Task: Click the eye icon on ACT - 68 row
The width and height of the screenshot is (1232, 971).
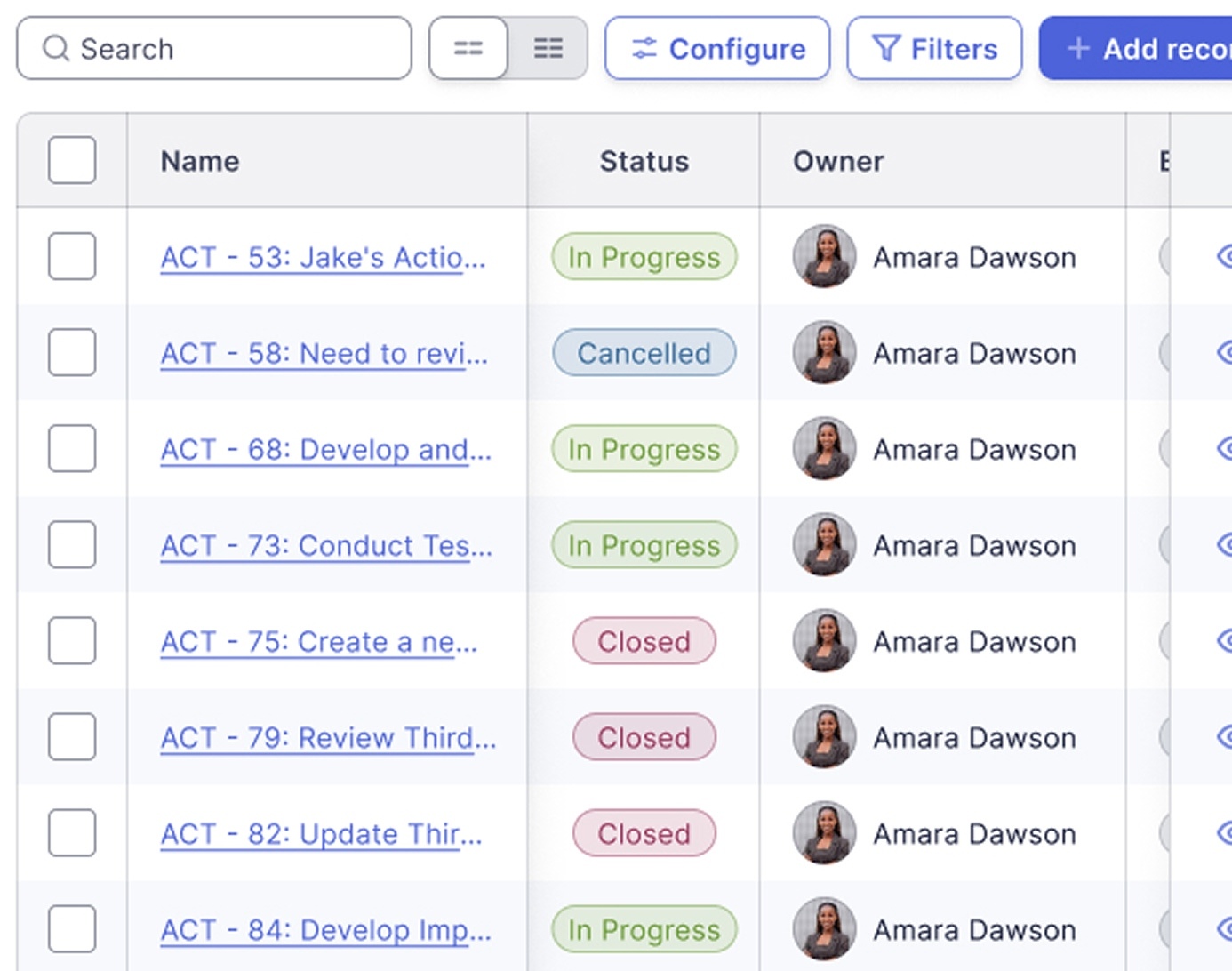Action: (x=1224, y=449)
